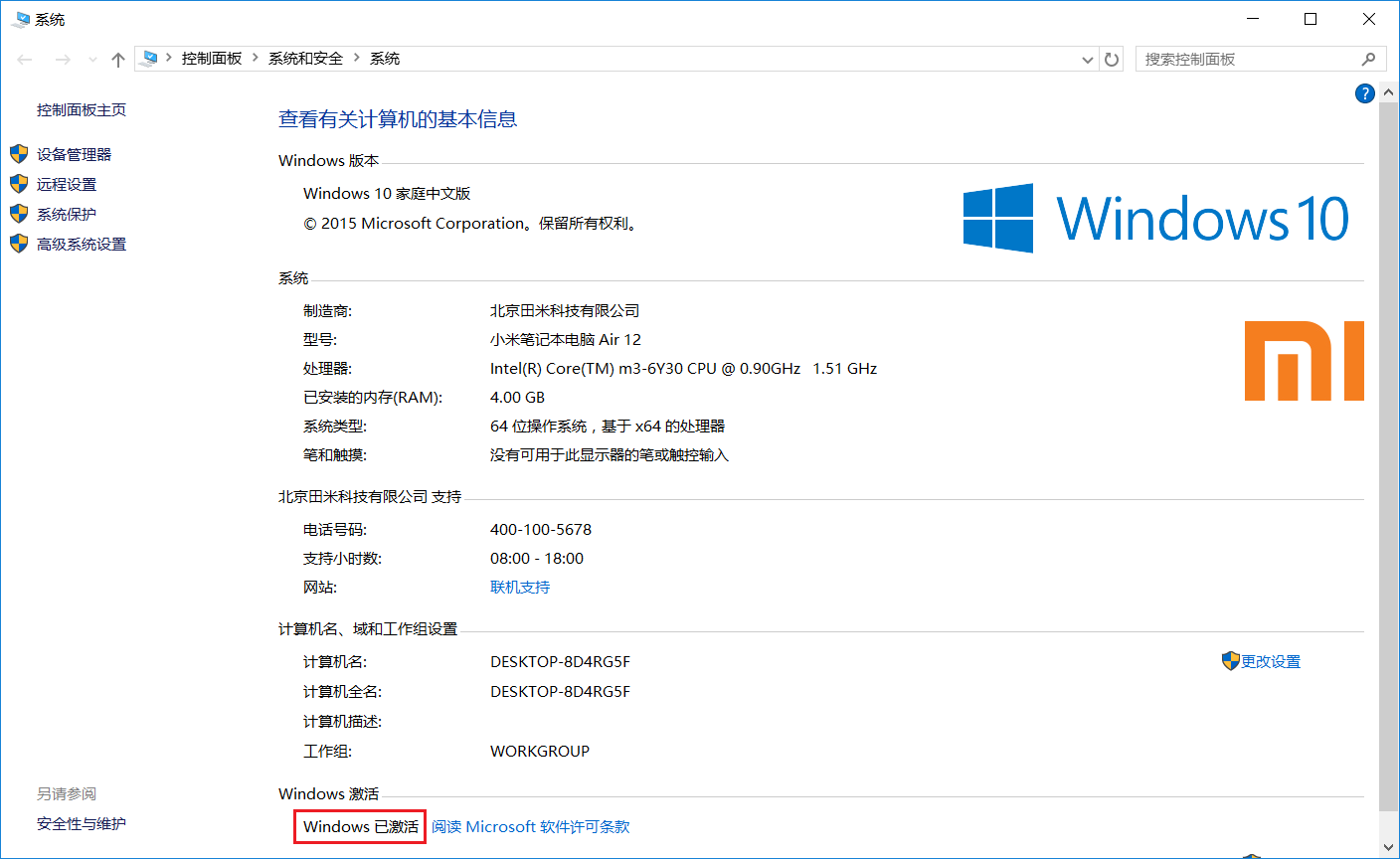
Task: Open address bar history dropdown
Action: [x=1088, y=60]
